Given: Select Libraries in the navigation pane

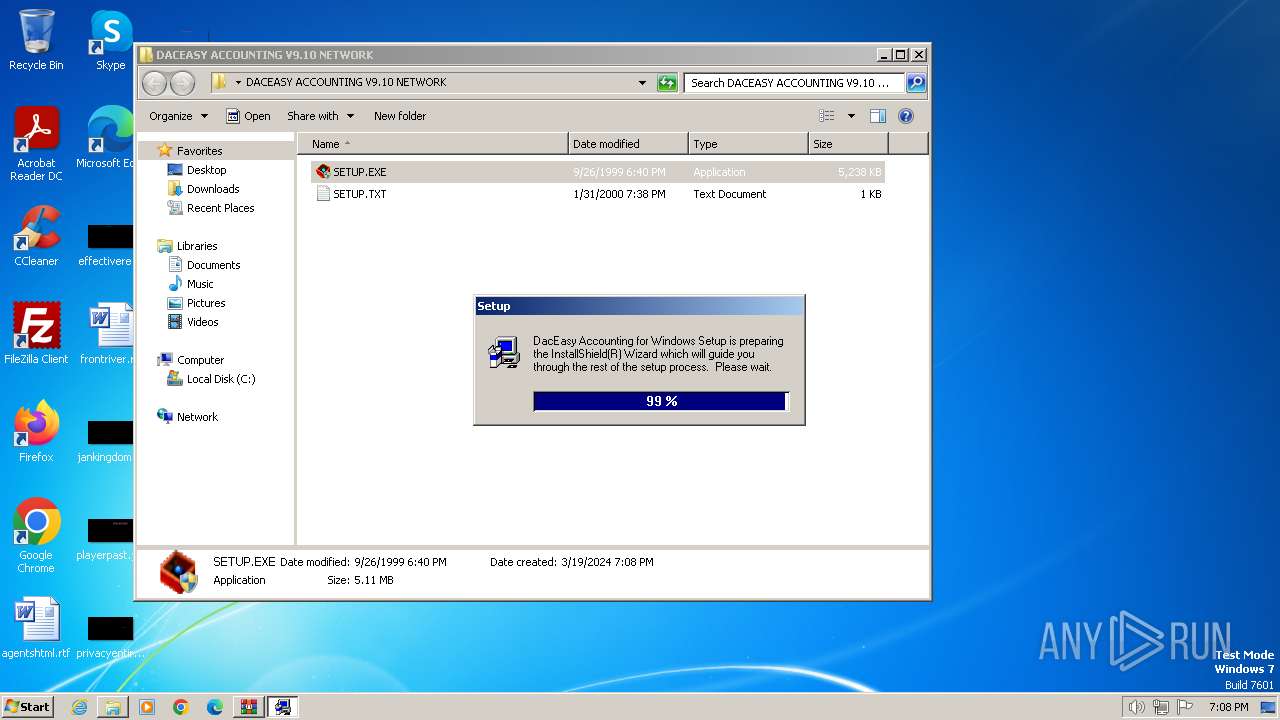Looking at the screenshot, I should point(197,246).
